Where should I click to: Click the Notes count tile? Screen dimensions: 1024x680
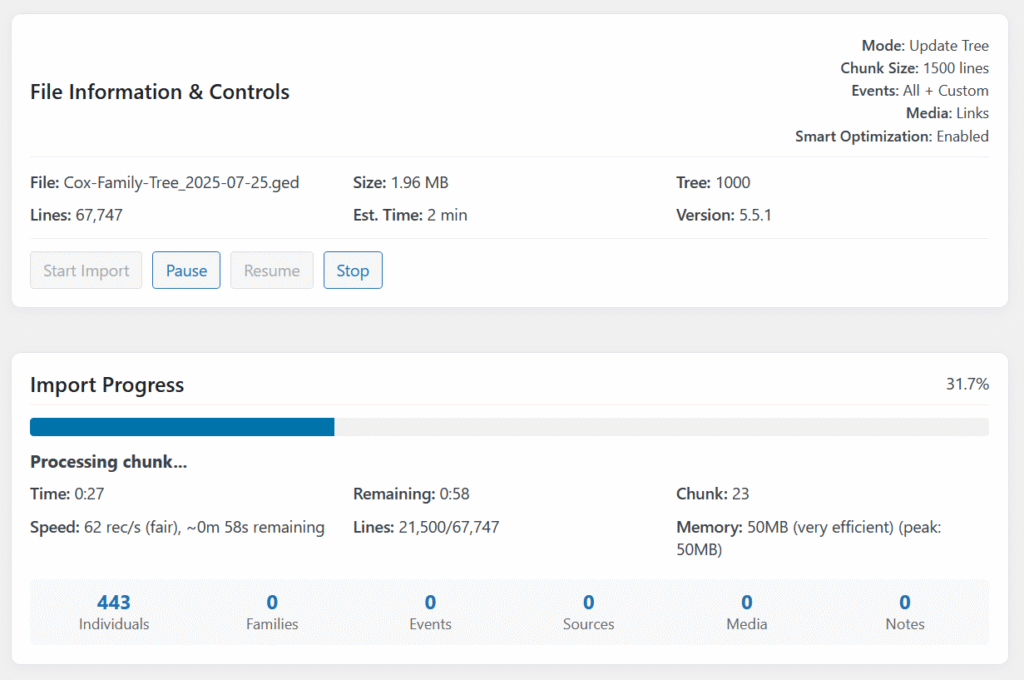(x=905, y=611)
